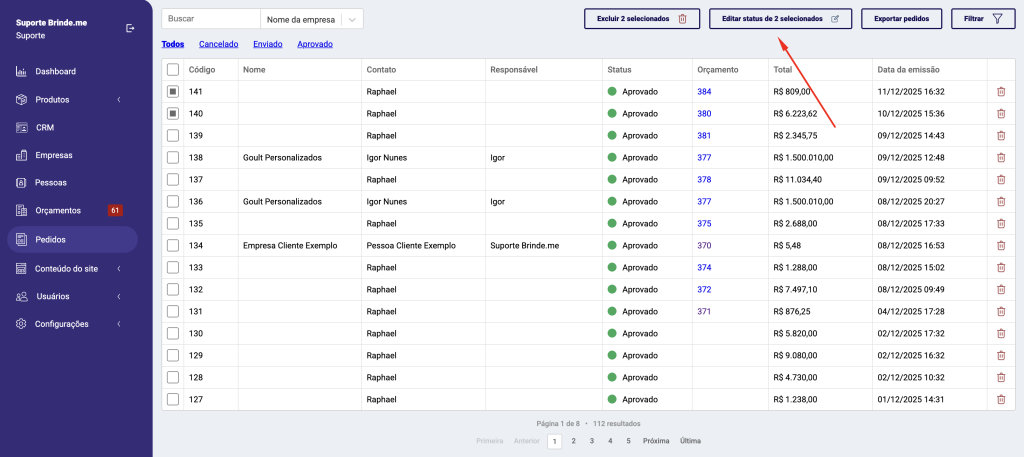Screen dimensions: 1024x457
Task: Click the logout icon beside Suporte Brinde.me
Action: click(130, 28)
